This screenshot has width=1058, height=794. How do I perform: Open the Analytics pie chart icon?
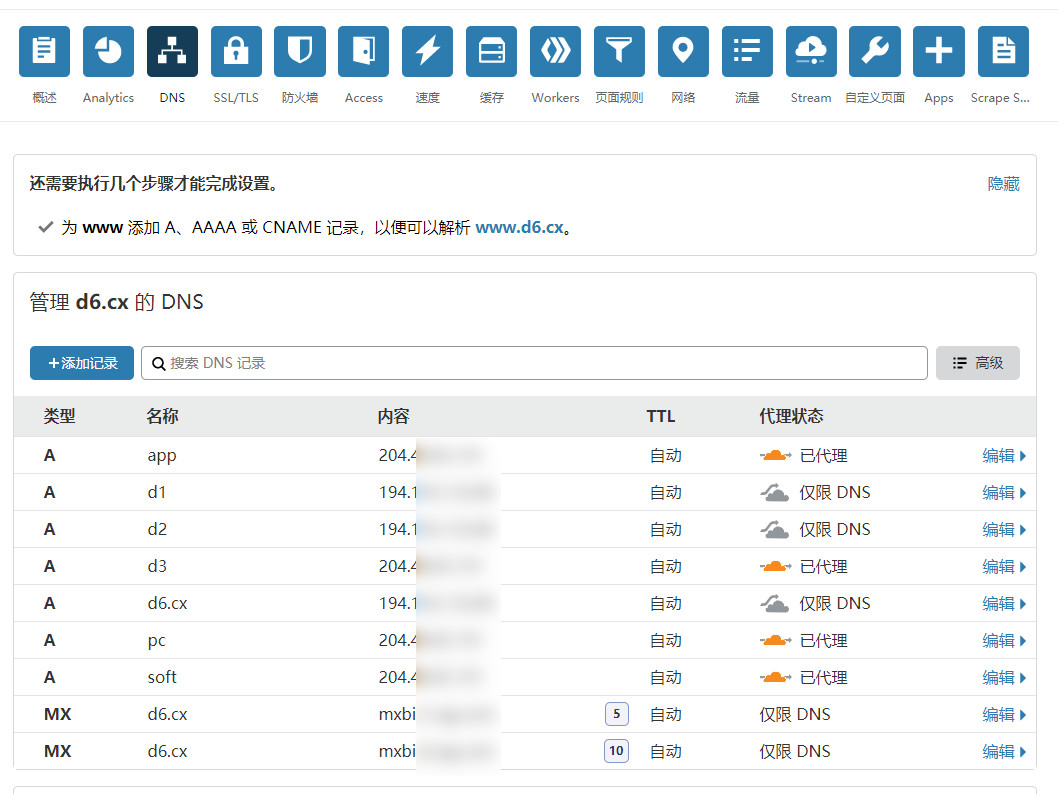pyautogui.click(x=108, y=52)
